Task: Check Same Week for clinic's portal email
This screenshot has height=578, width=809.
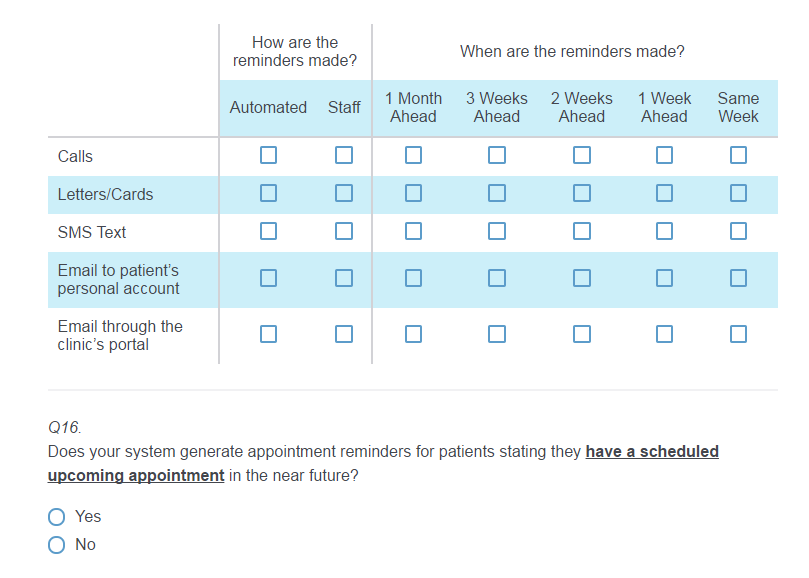Action: click(x=738, y=334)
